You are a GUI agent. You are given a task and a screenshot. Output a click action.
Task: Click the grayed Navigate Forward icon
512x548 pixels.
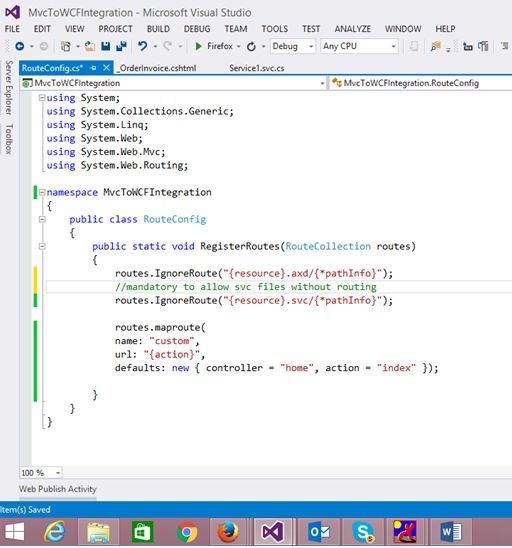(44, 46)
